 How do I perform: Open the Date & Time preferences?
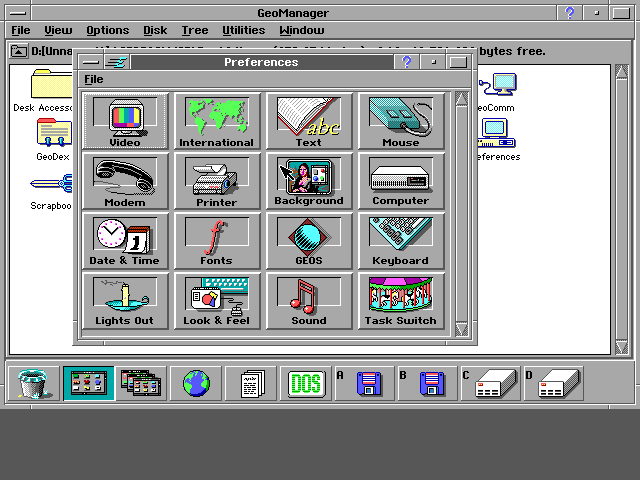click(125, 241)
